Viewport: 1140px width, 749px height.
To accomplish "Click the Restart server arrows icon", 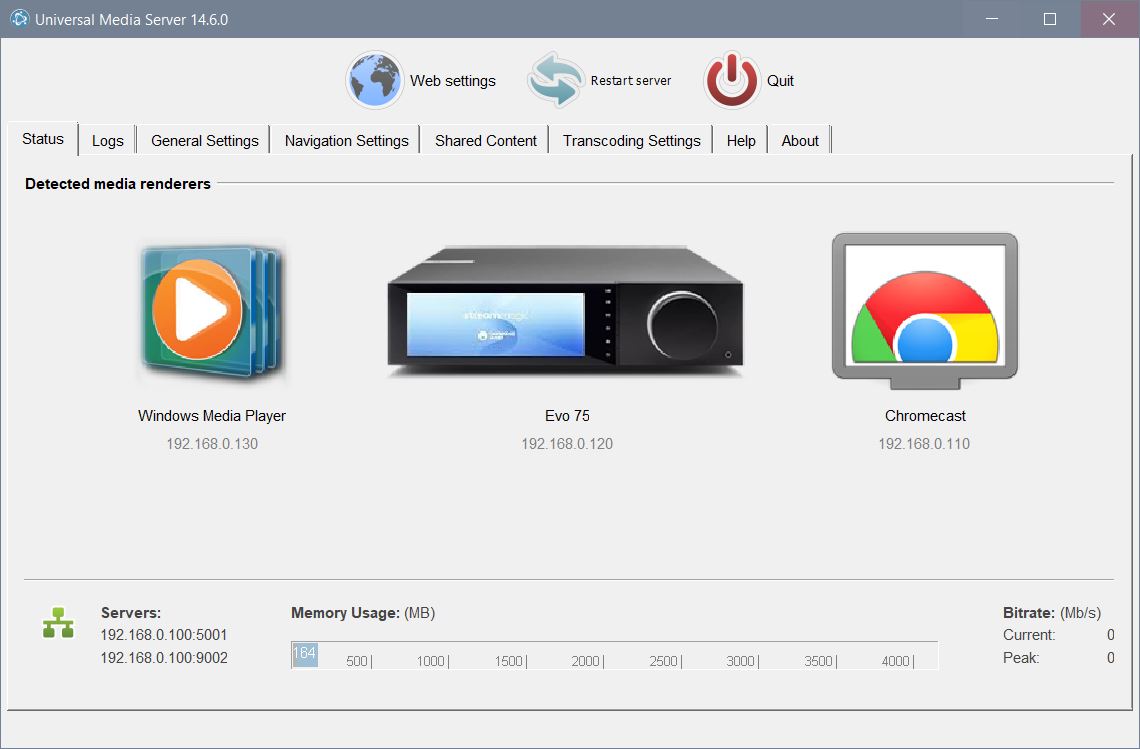I will click(x=556, y=80).
